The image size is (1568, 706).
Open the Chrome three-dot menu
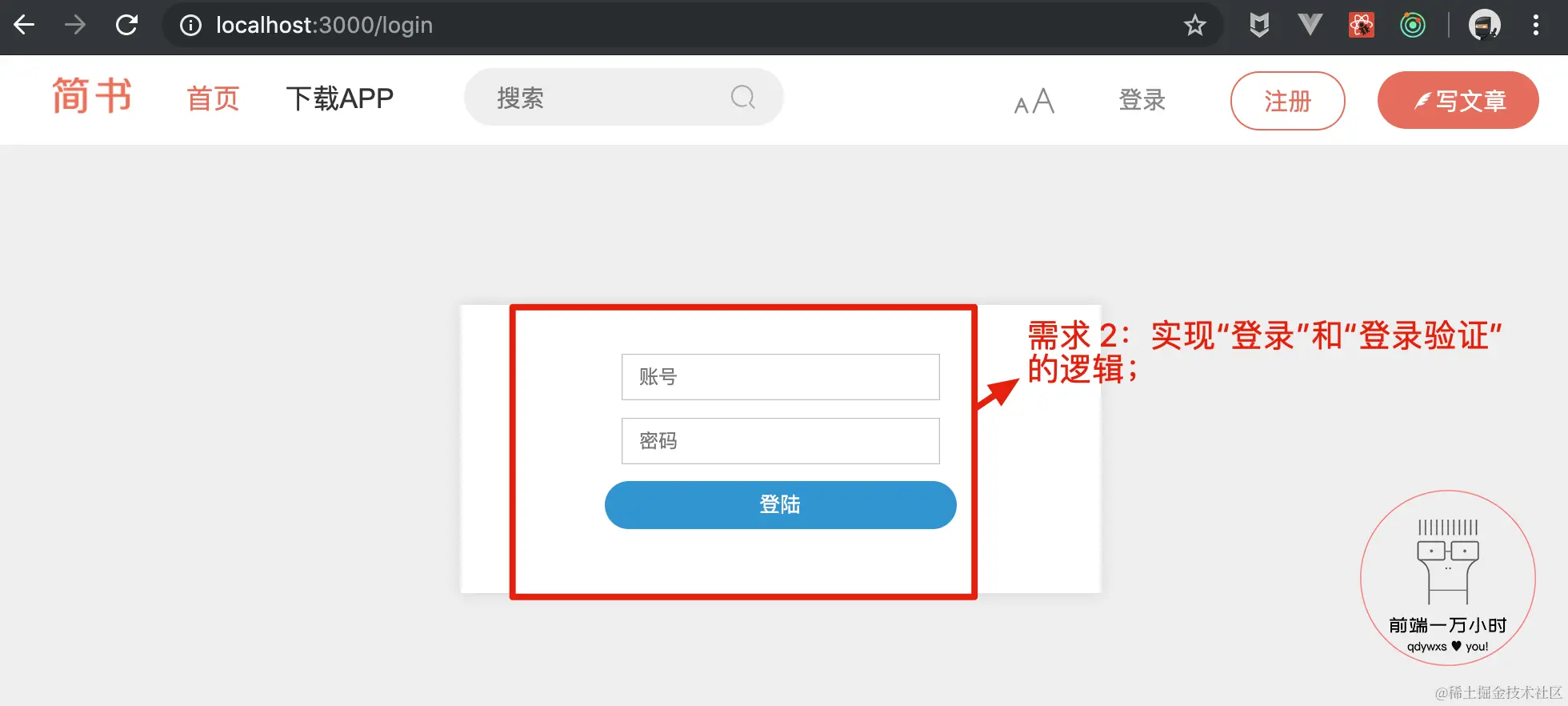click(1536, 25)
